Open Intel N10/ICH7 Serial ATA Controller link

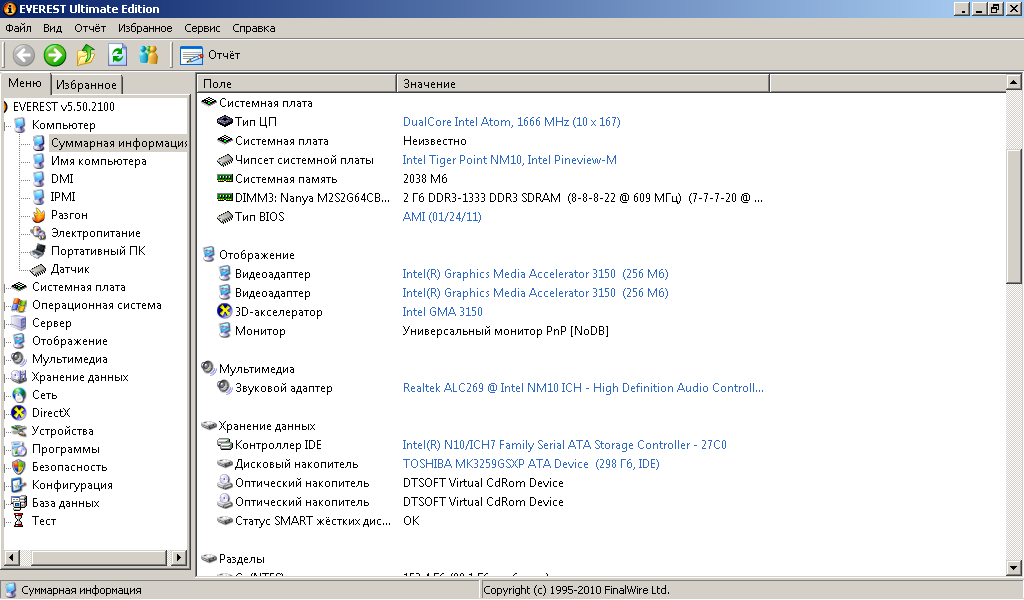(564, 445)
